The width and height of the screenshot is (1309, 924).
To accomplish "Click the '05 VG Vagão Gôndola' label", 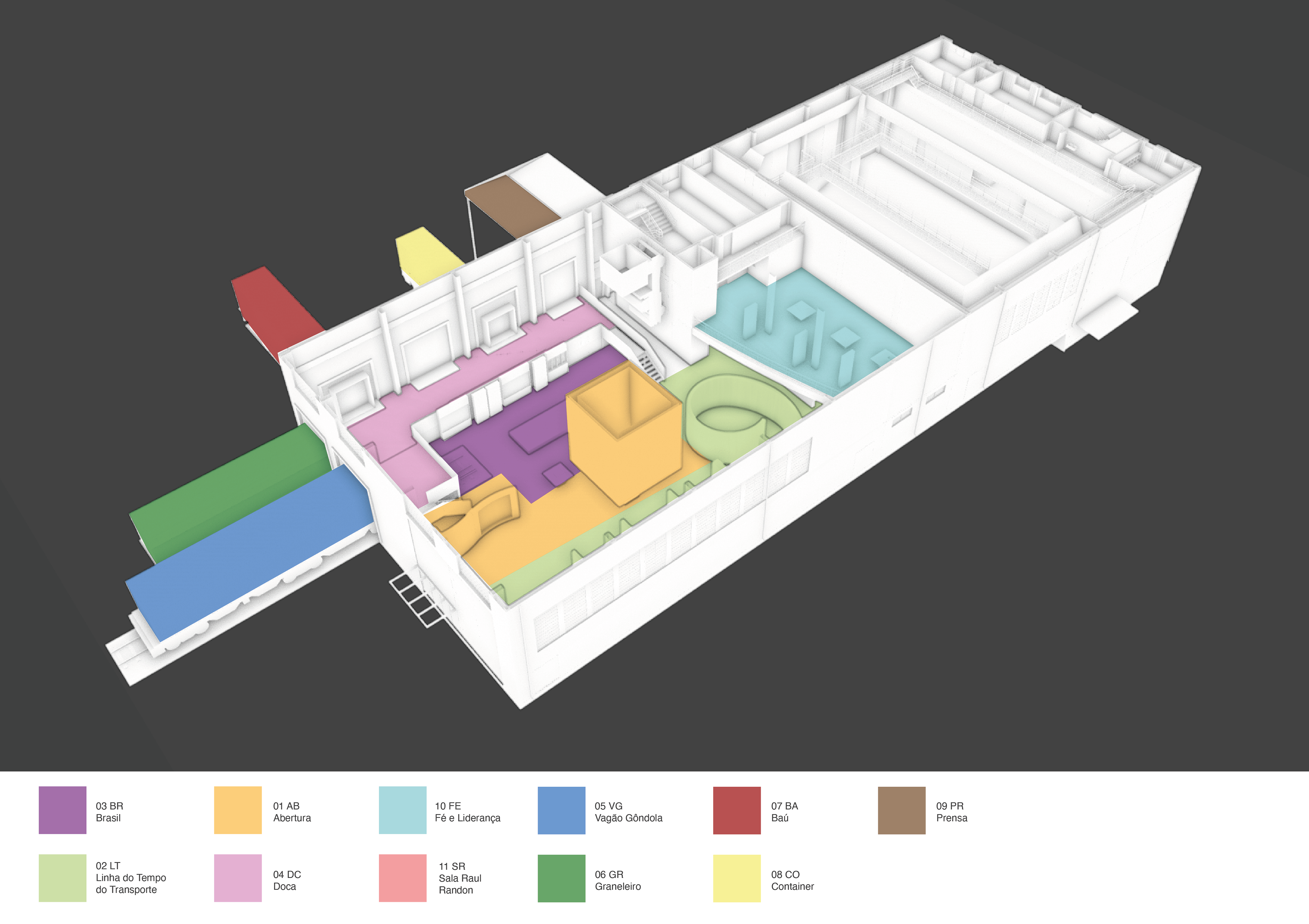I will click(x=628, y=812).
